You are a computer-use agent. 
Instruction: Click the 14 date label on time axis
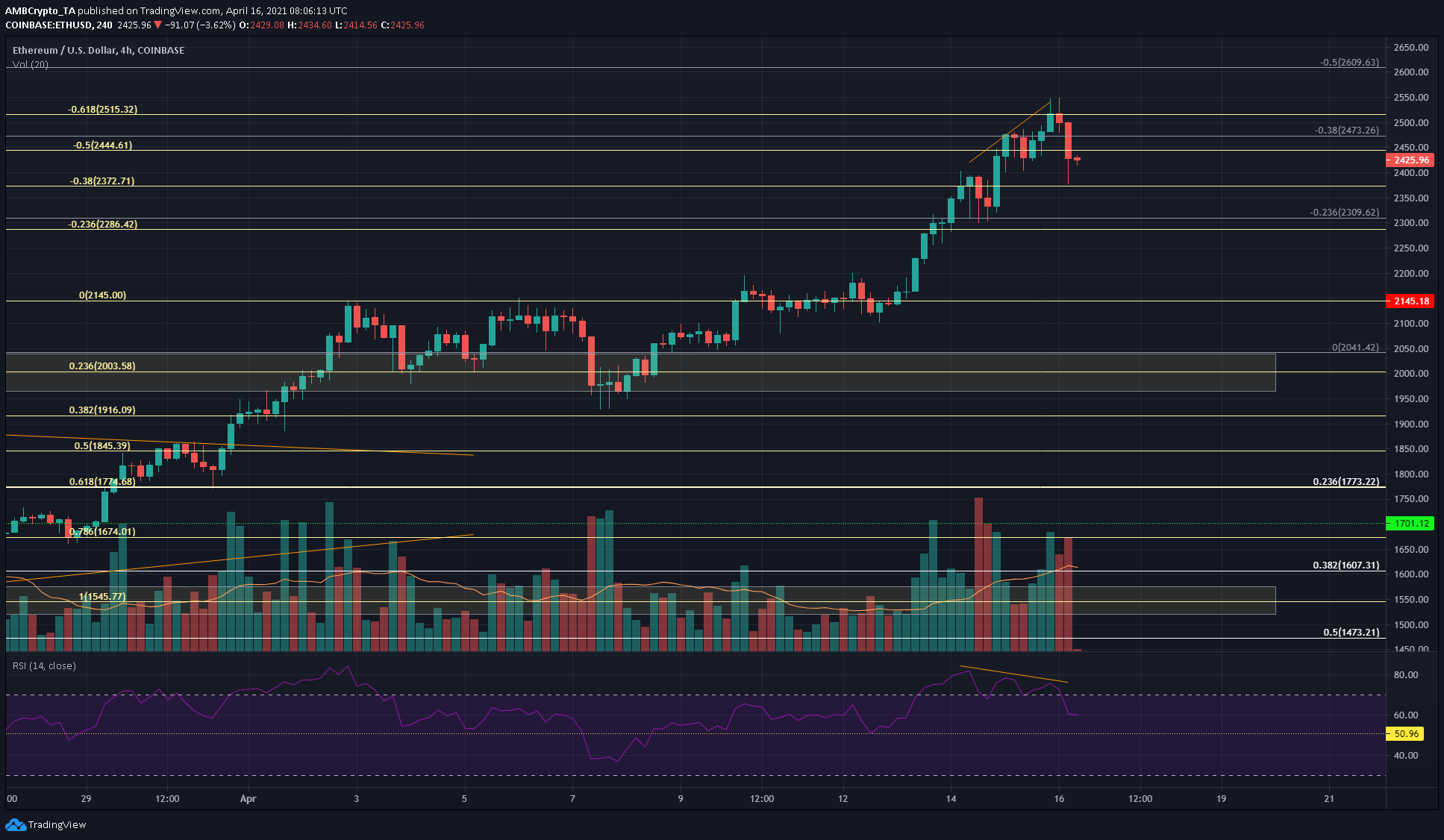951,799
